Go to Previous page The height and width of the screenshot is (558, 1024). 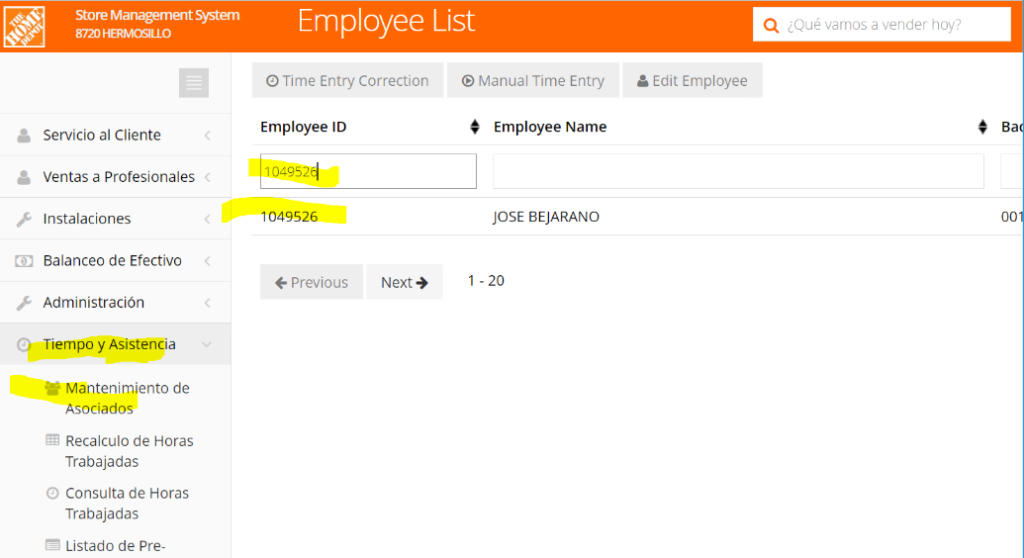click(312, 282)
